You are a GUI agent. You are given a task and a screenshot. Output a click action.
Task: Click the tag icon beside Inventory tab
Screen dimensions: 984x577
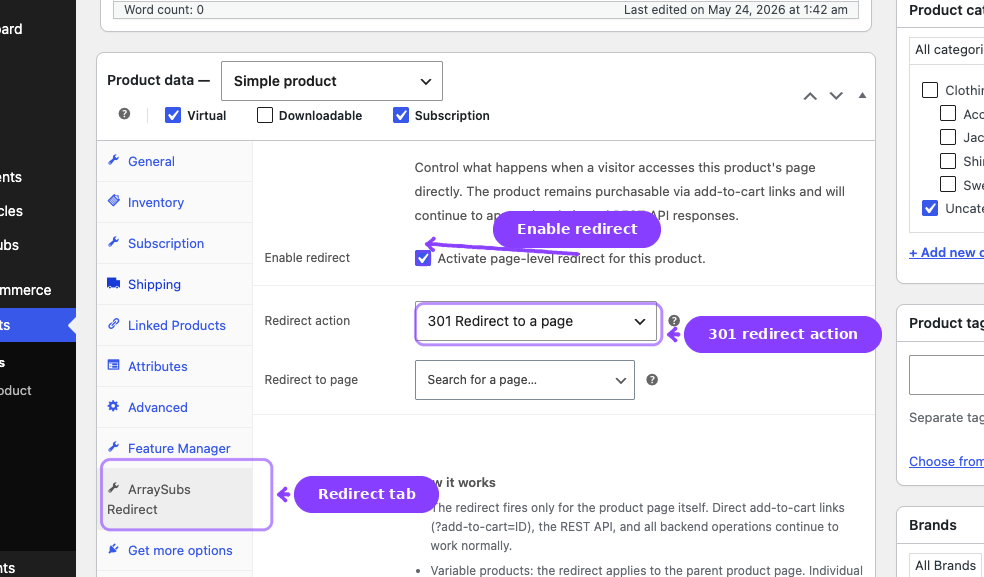114,201
